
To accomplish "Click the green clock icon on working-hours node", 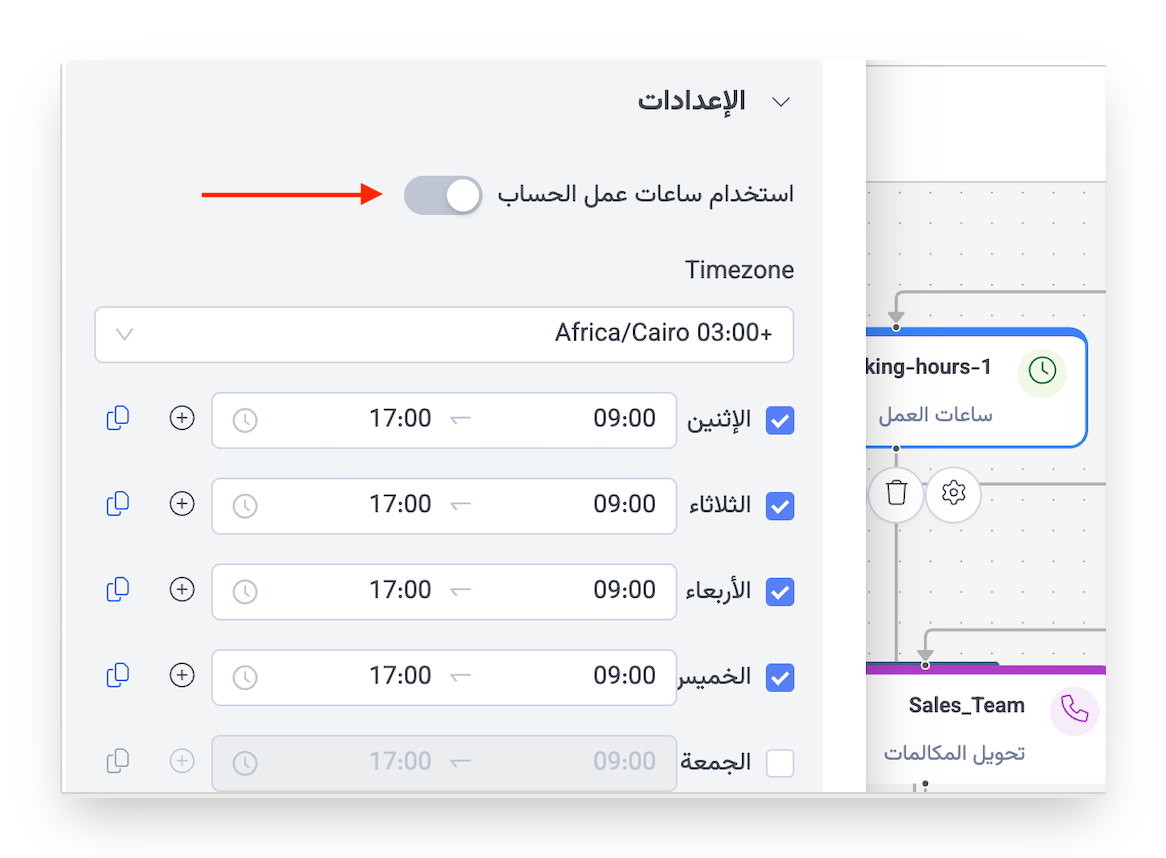I will pos(1042,371).
